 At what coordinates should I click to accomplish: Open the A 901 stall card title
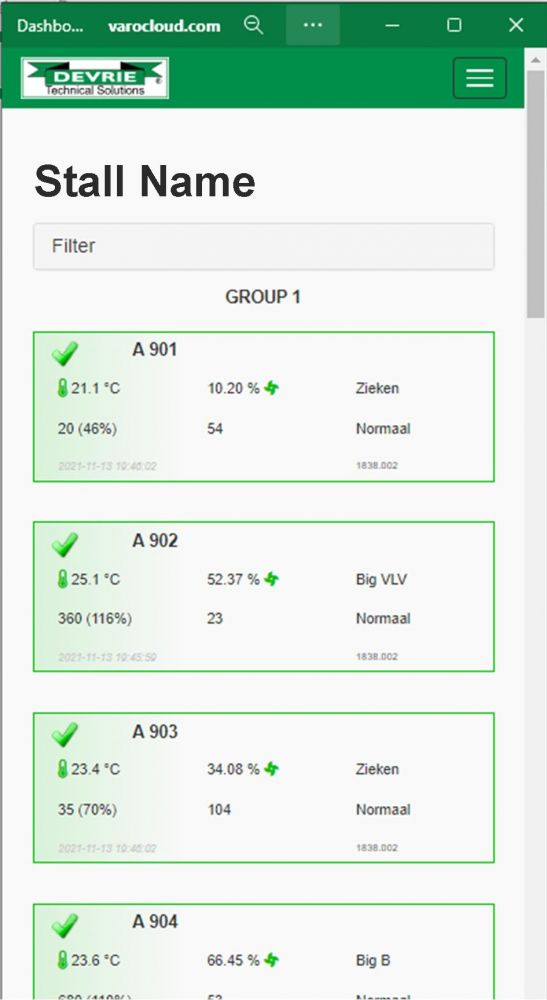click(x=154, y=349)
